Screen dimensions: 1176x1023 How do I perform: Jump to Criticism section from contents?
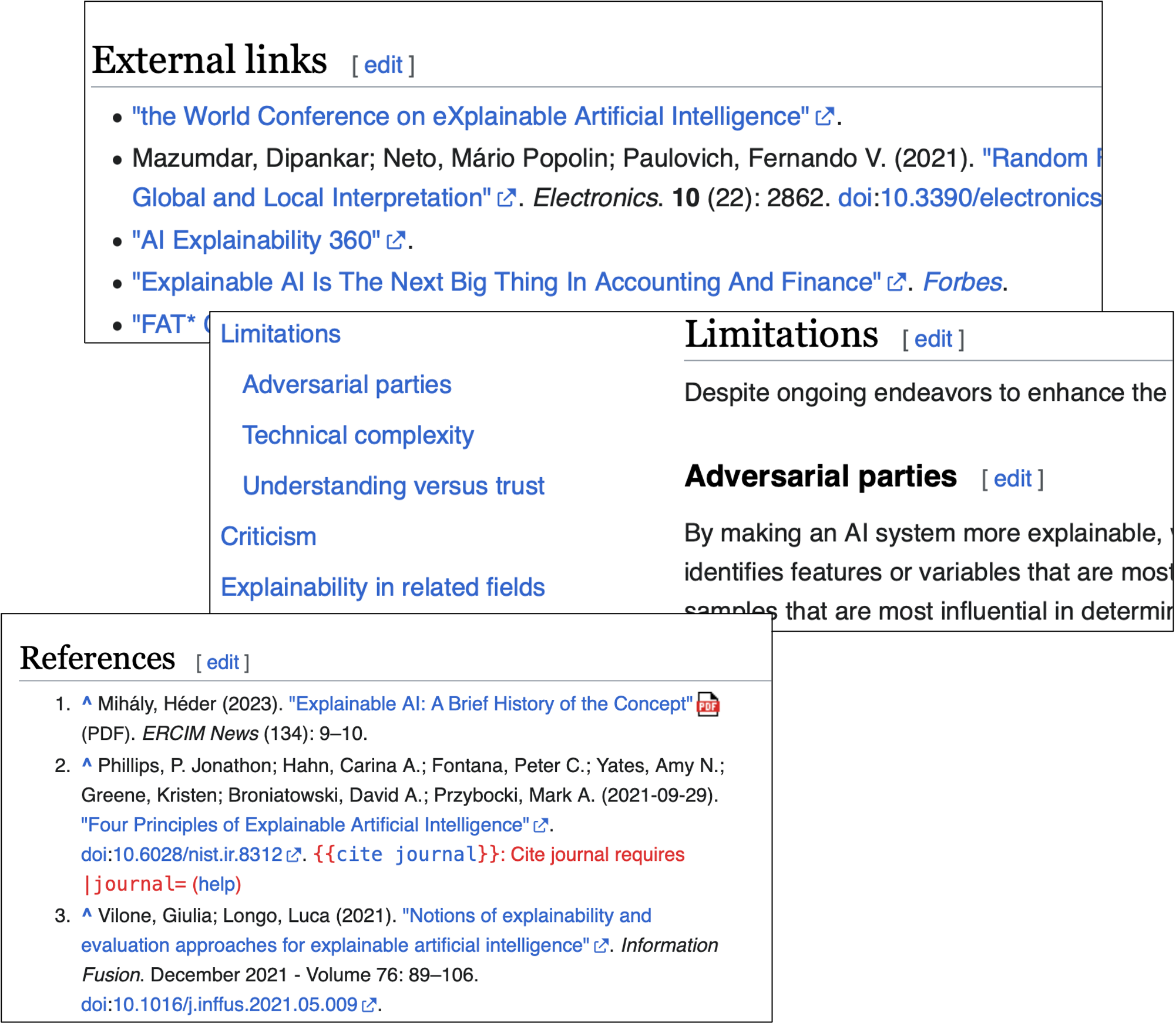tap(268, 536)
